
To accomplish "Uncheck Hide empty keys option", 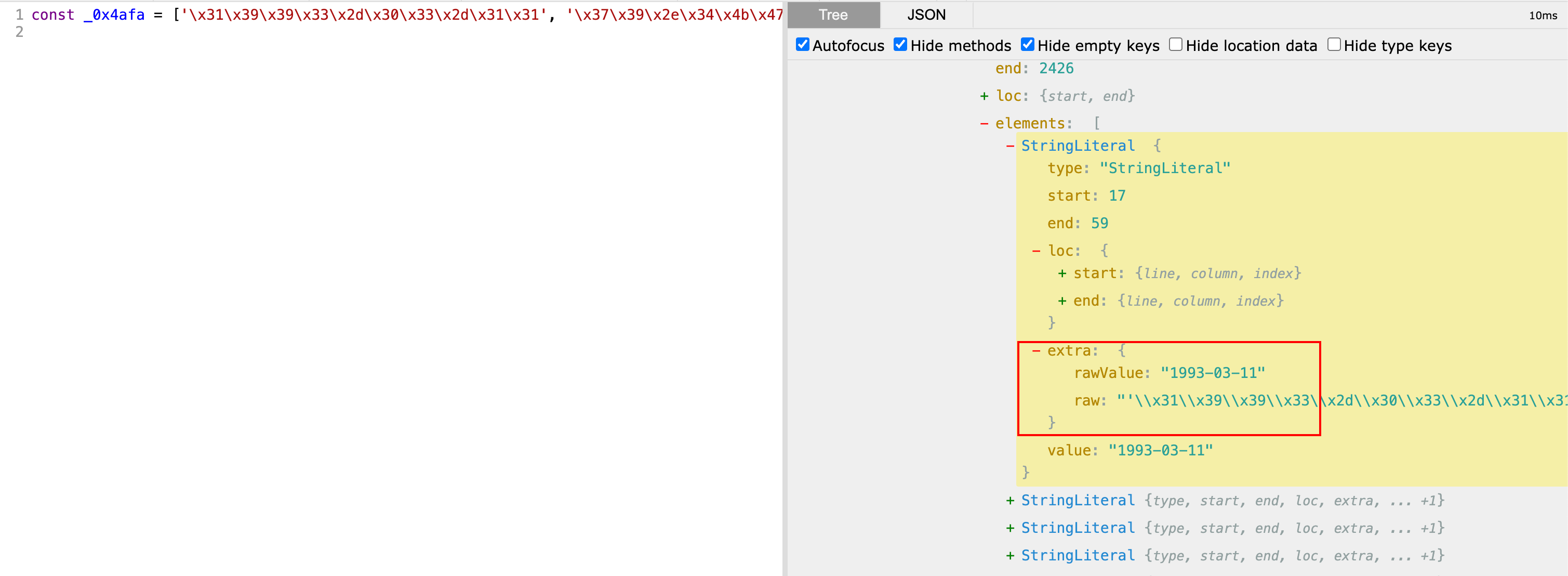I will point(1027,45).
